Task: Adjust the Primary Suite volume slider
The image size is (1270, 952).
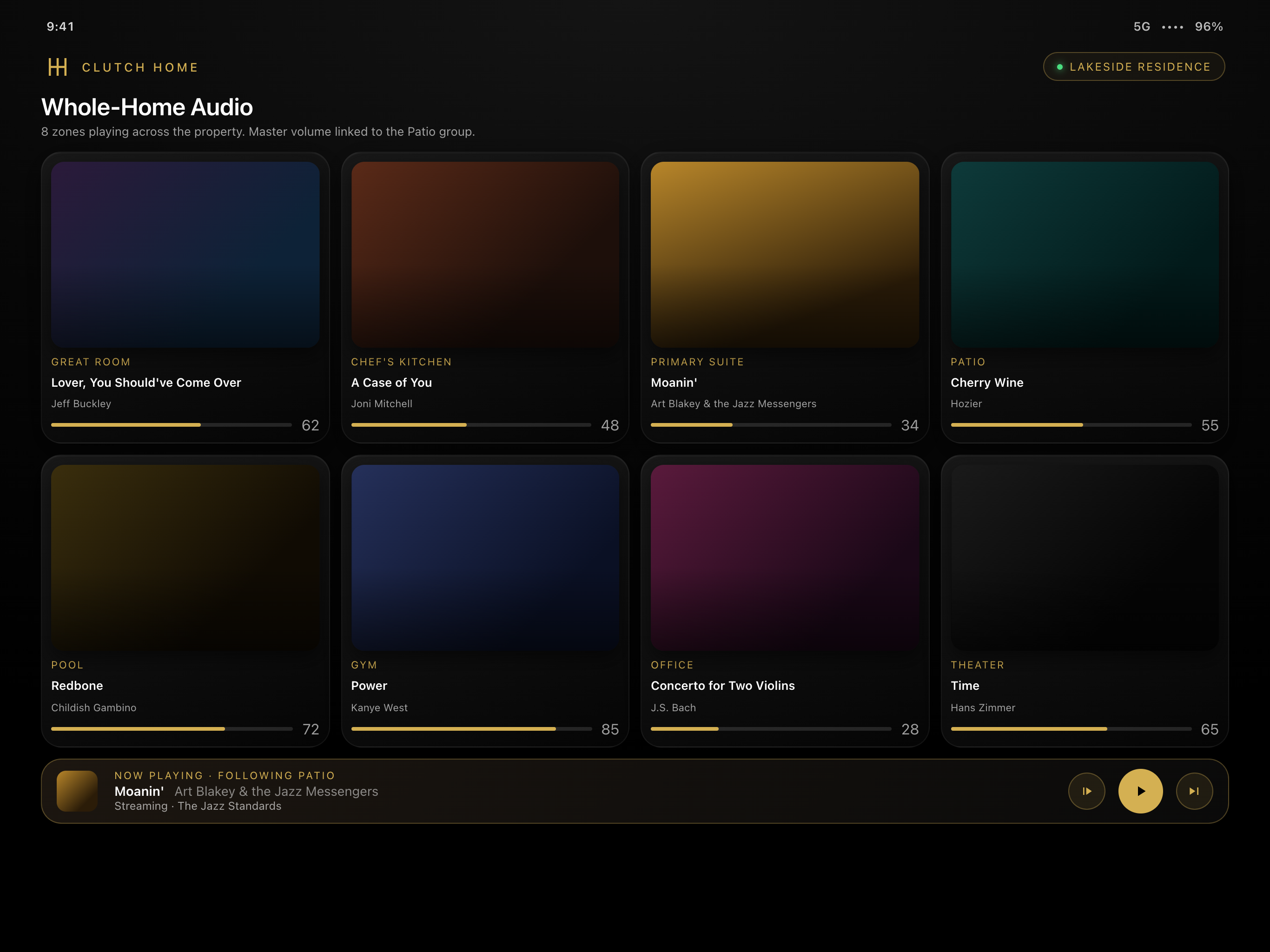Action: point(770,425)
